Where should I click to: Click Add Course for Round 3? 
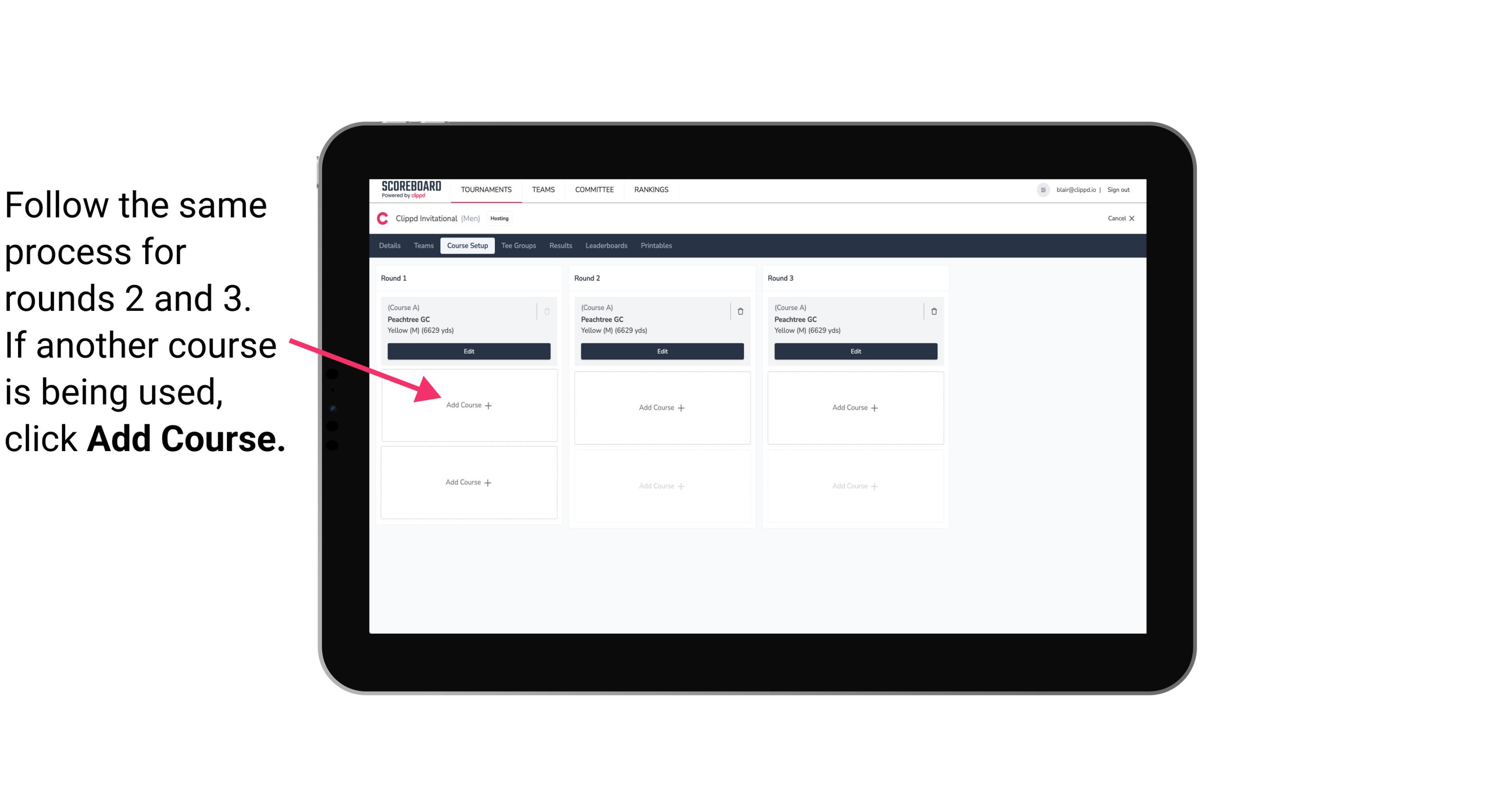click(854, 407)
